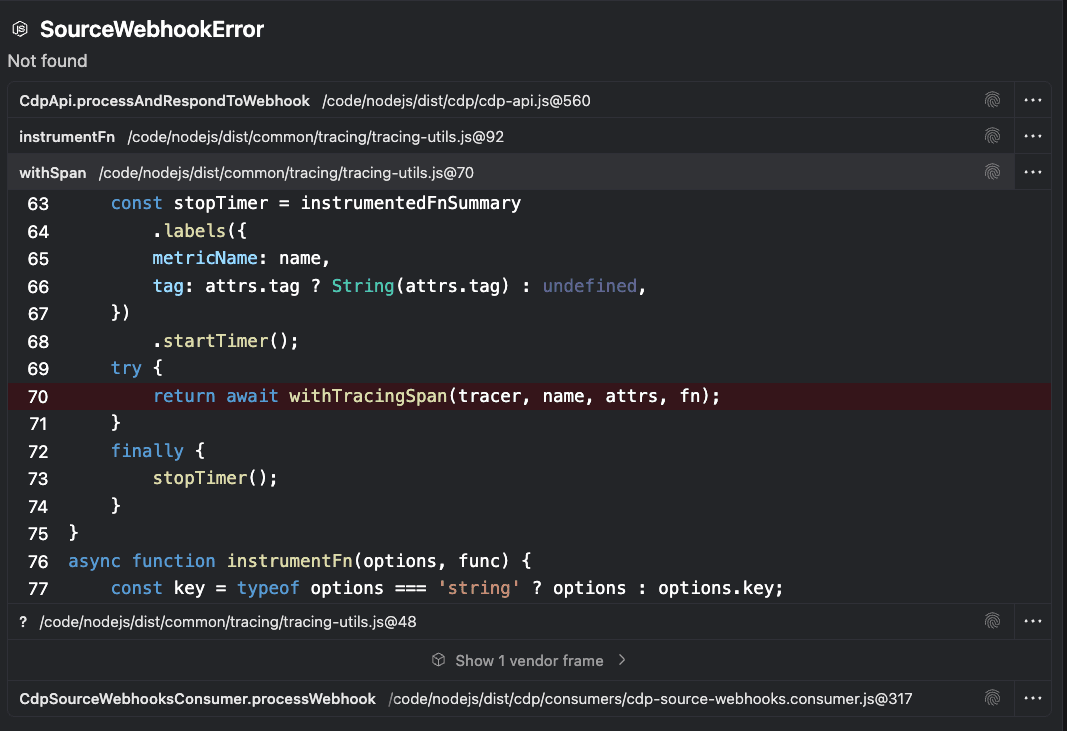Expand the CdpSourceWebhooksConsumer.processWebhook stack frame
Viewport: 1067px width, 731px height.
tap(510, 698)
